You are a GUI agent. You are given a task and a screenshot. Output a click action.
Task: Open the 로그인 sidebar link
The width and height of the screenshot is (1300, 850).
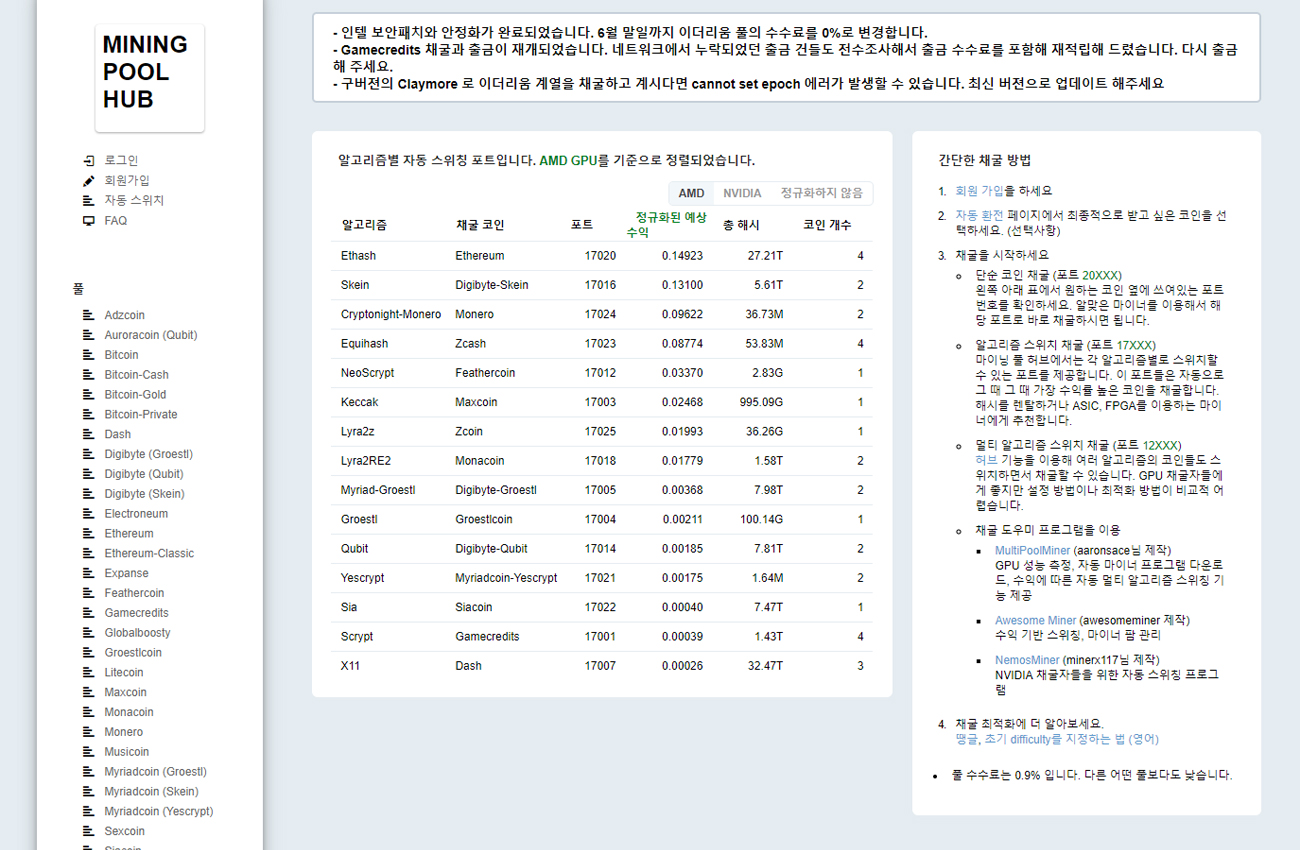[121, 160]
